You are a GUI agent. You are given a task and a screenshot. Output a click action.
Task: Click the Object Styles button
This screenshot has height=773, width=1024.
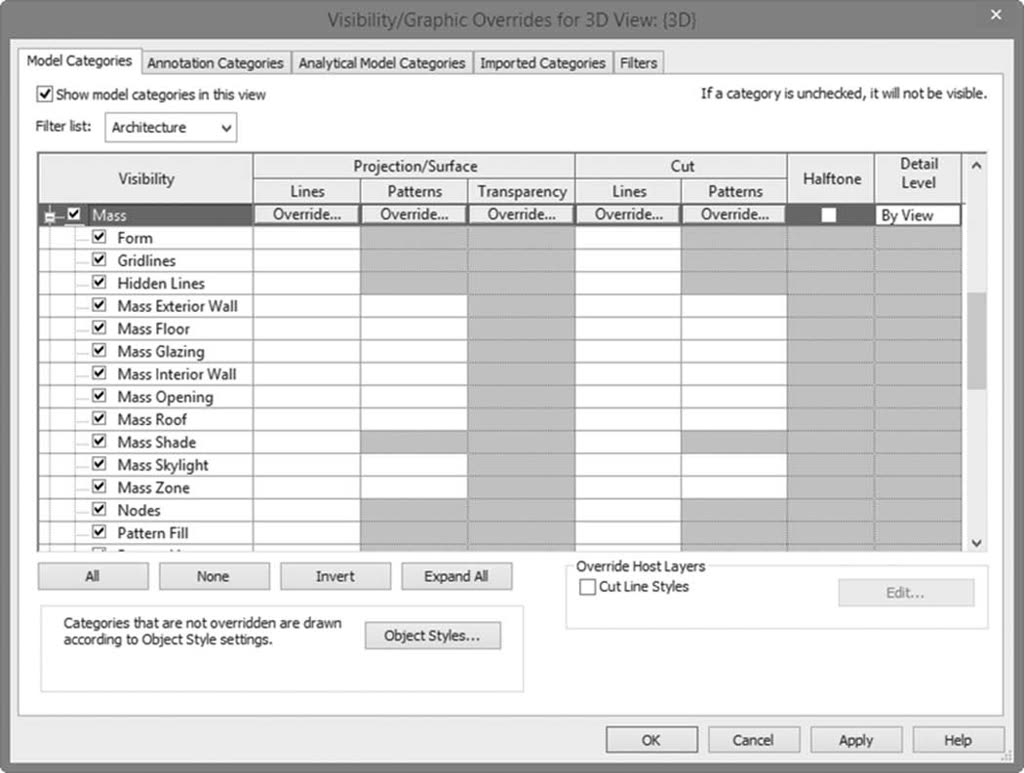(x=432, y=636)
